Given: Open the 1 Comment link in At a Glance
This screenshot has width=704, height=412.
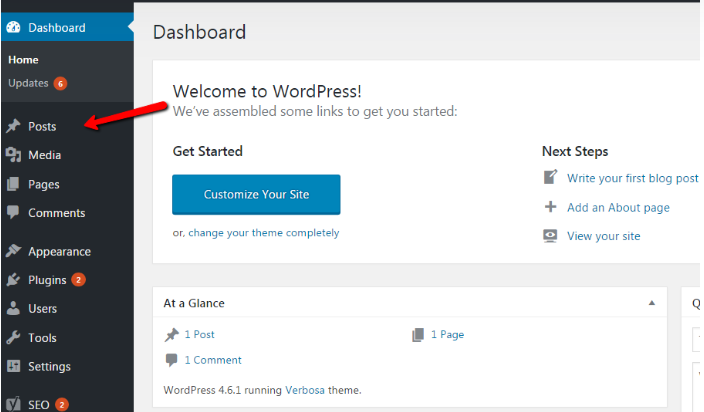Looking at the screenshot, I should (213, 360).
